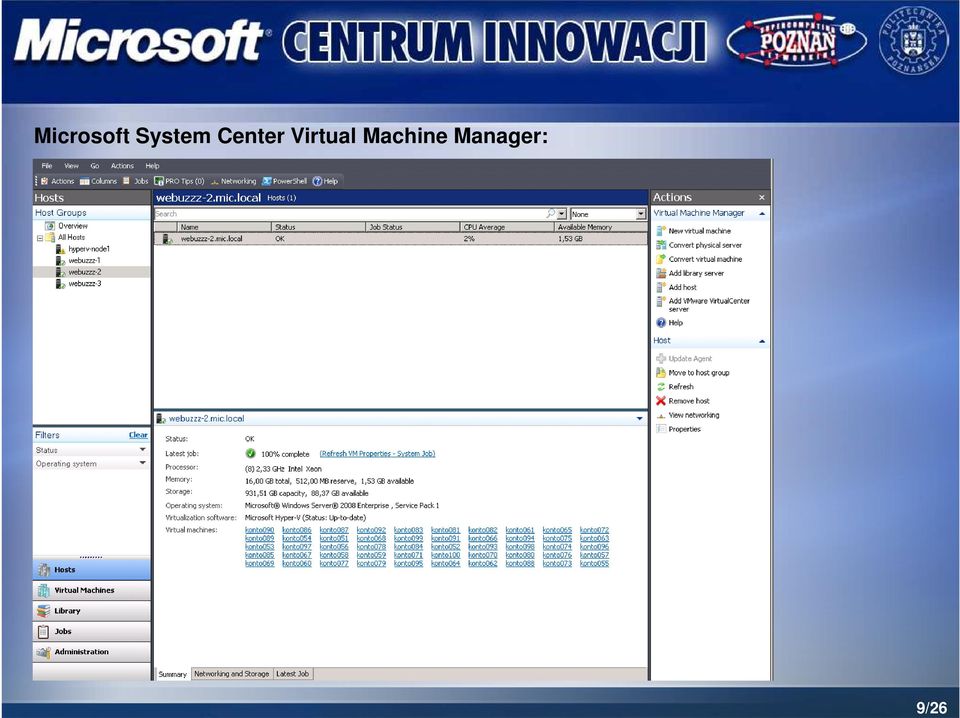
Task: Select the webuzzz-1 host
Action: pos(78,261)
